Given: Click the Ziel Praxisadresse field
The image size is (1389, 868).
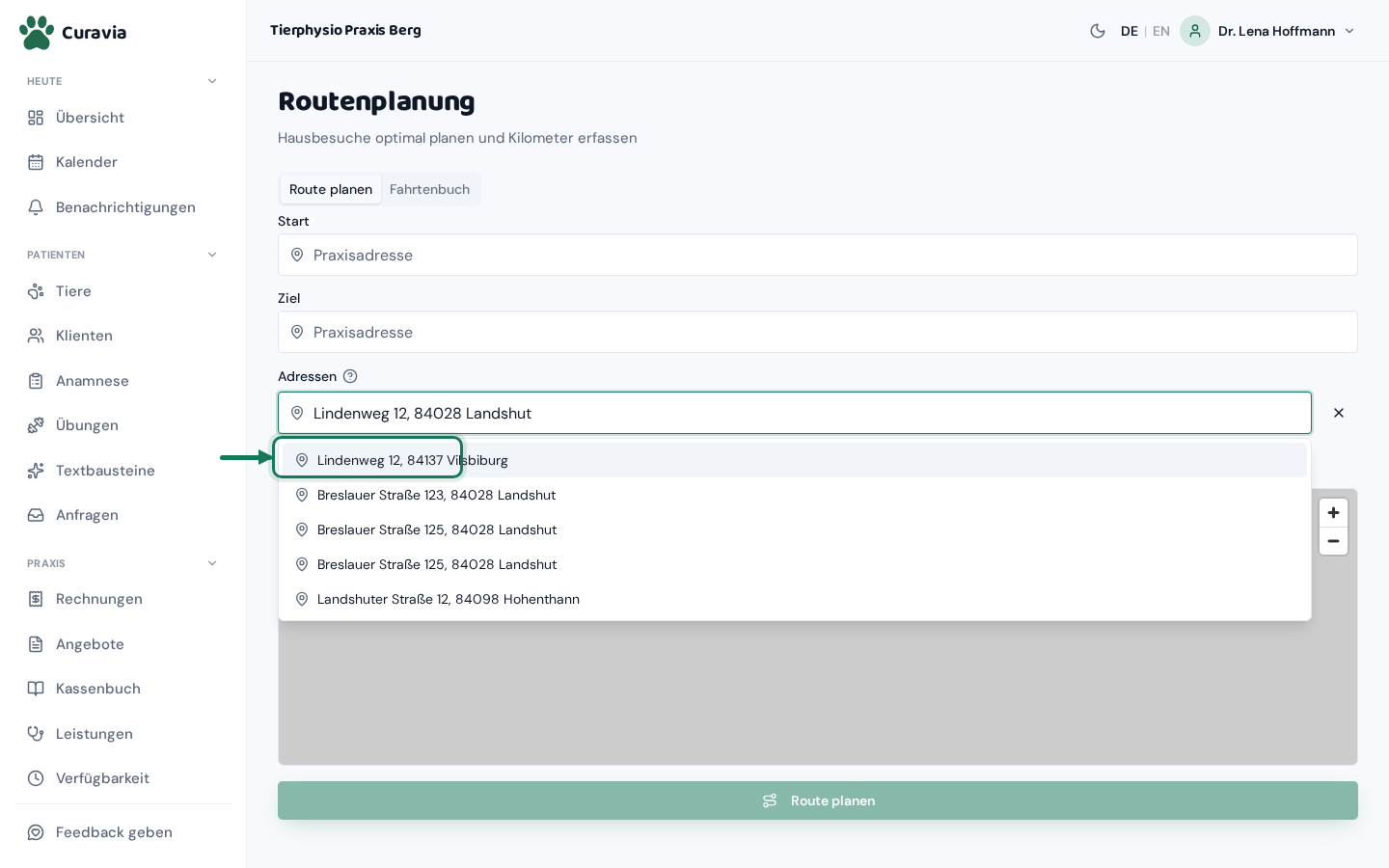Looking at the screenshot, I should [818, 332].
